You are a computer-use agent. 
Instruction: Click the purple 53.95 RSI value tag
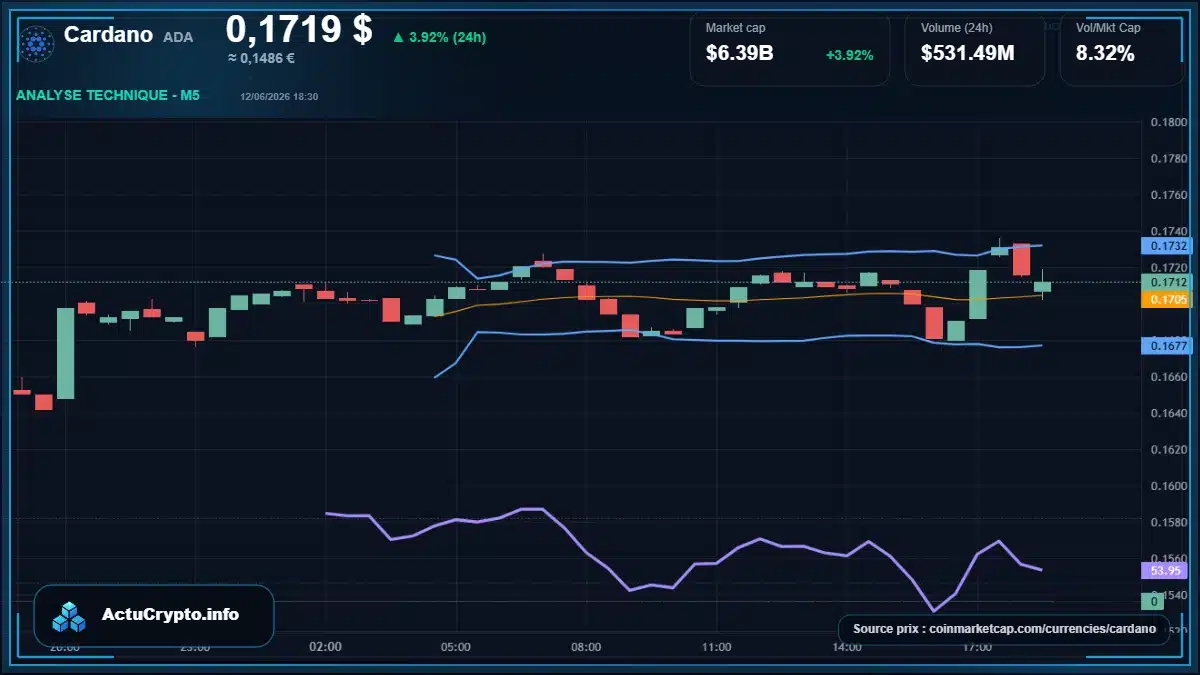(x=1166, y=571)
